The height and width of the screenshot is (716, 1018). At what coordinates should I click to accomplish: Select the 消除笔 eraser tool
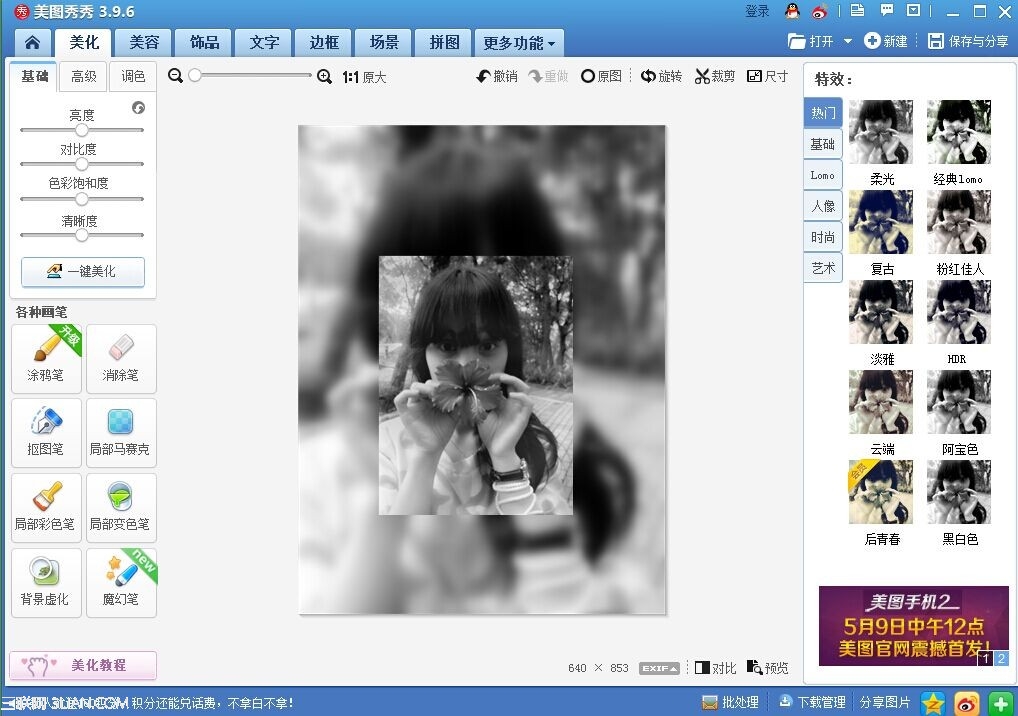(121, 359)
